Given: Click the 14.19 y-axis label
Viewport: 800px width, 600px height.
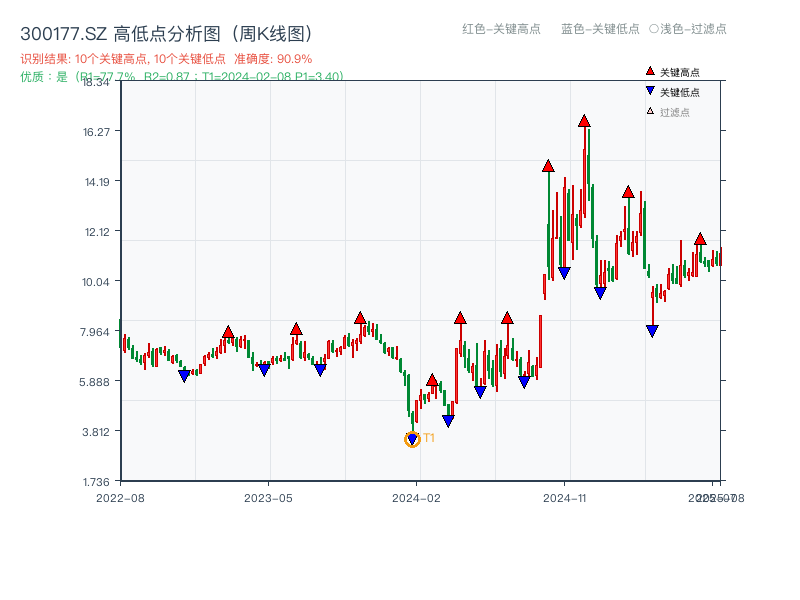Looking at the screenshot, I should 97,182.
